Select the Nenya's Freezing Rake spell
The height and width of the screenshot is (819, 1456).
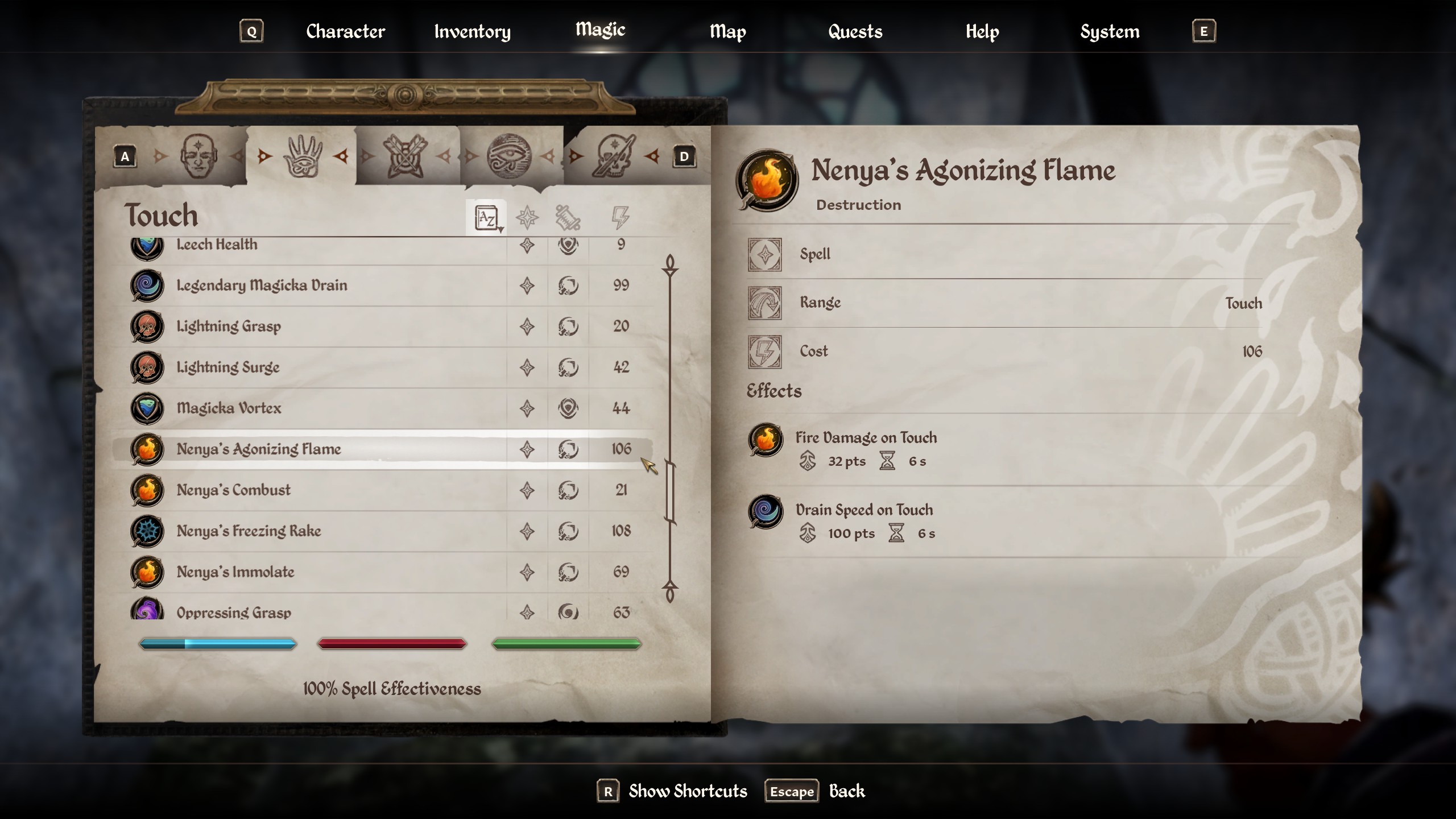point(382,531)
